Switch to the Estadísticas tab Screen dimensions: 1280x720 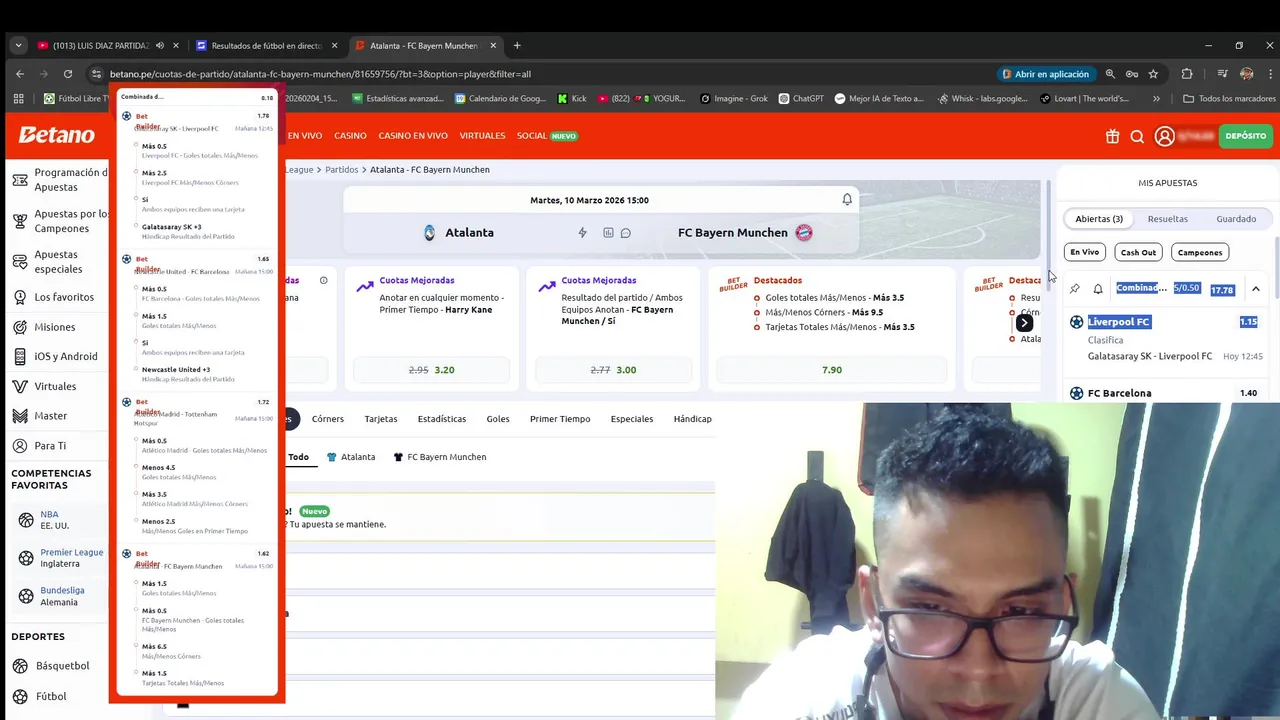tap(442, 419)
